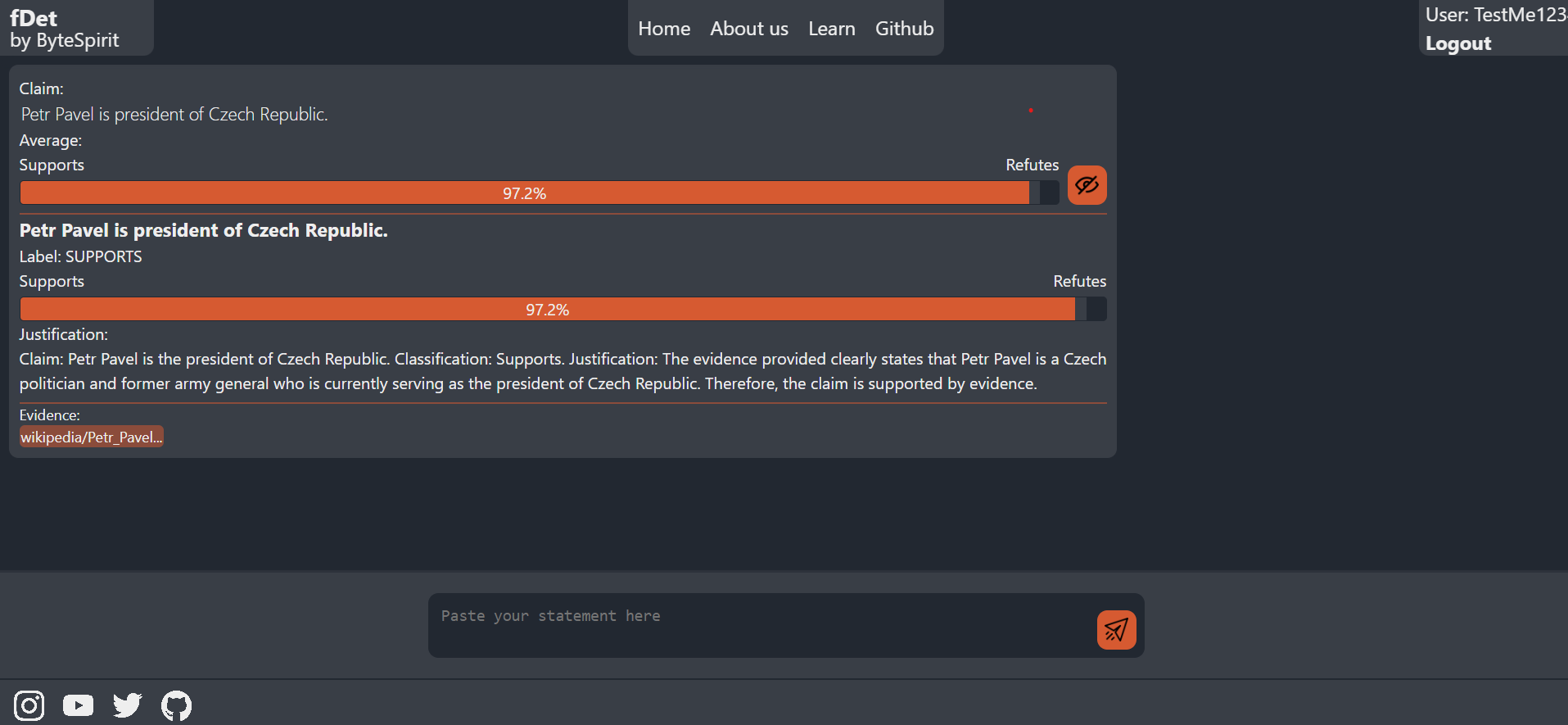Open the YouTube icon in the footer

[x=79, y=705]
